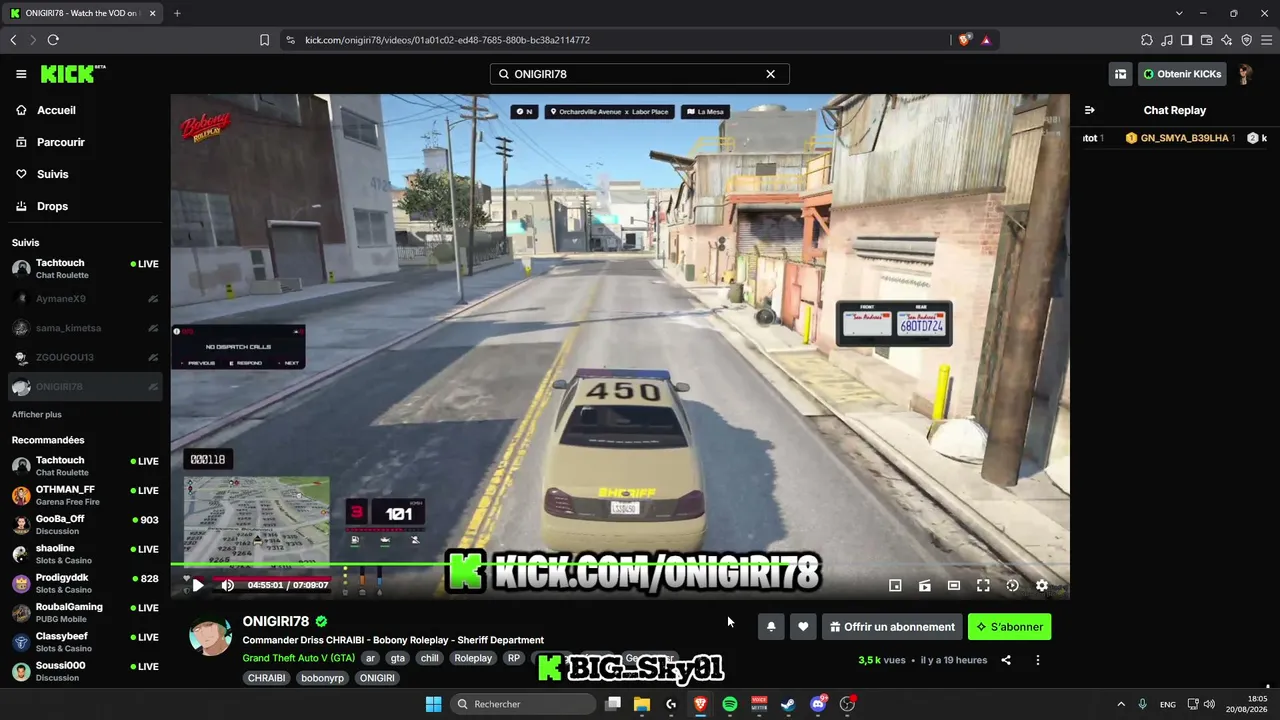Screen dimensions: 1280x720
Task: Open Brave VPN shield icon
Action: tap(1246, 40)
